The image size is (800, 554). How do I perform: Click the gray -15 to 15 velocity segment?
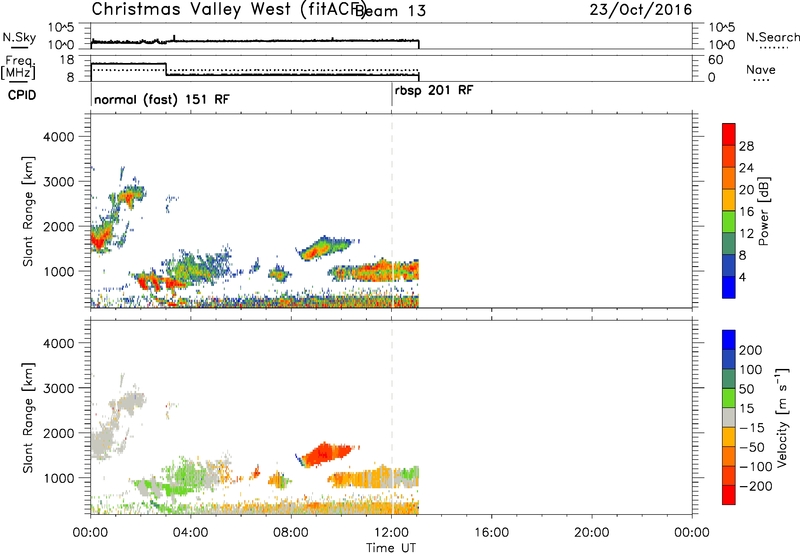pos(729,417)
